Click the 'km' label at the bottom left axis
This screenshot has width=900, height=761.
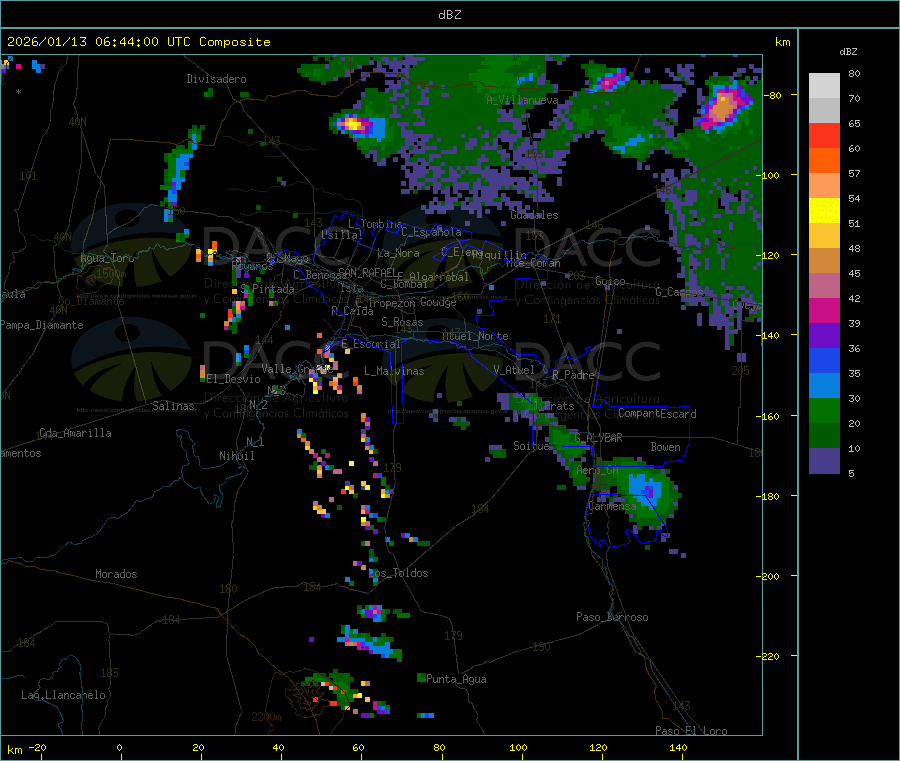[14, 750]
